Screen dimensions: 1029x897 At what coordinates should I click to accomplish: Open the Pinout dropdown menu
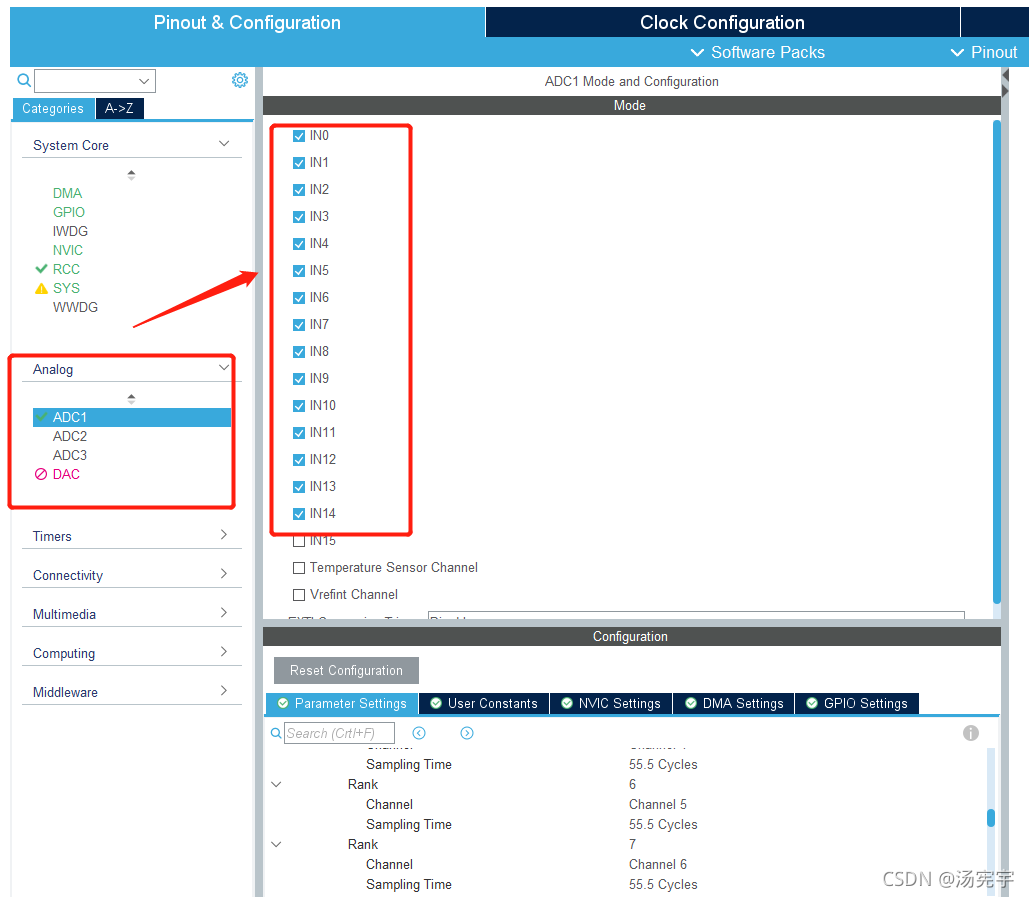tap(984, 52)
